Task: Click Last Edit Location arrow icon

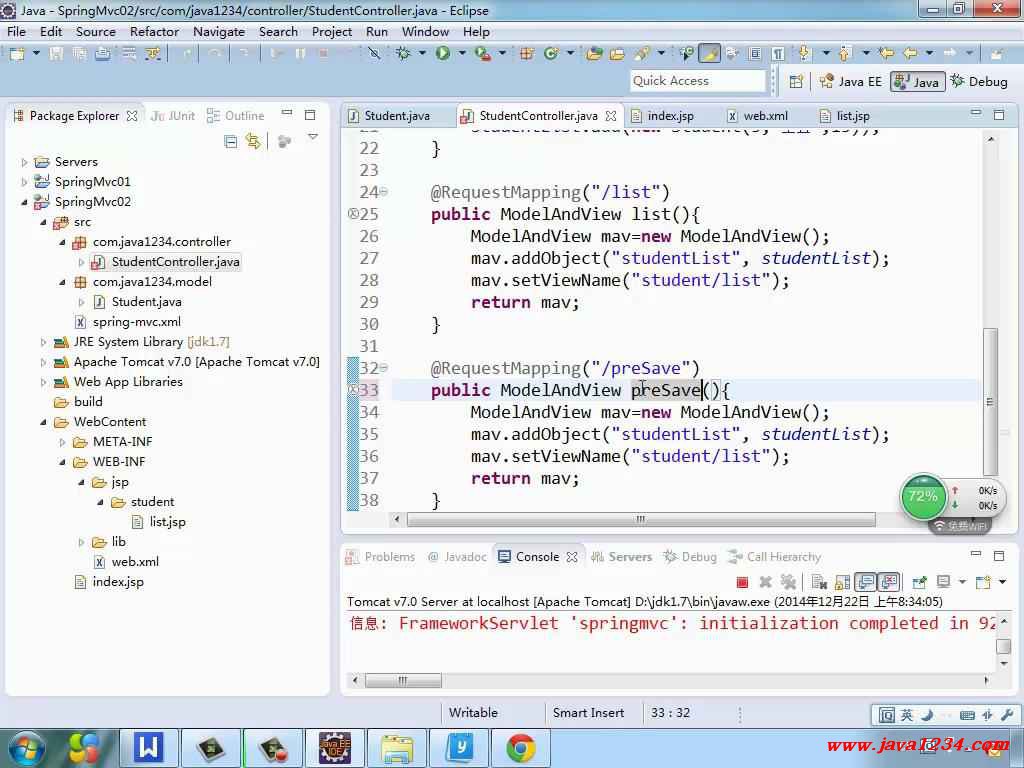Action: pyautogui.click(x=886, y=54)
